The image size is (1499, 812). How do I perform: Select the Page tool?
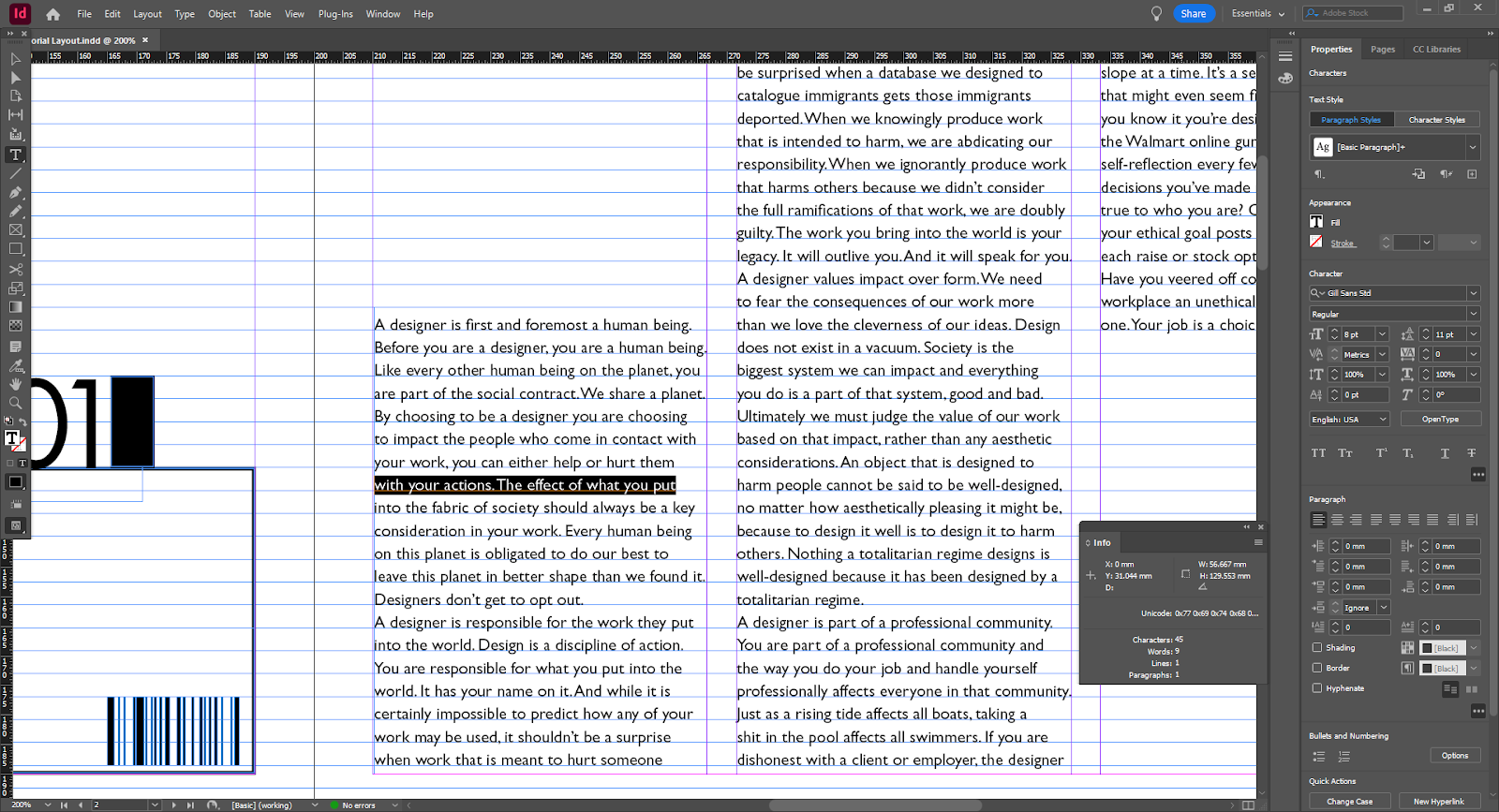click(x=15, y=96)
